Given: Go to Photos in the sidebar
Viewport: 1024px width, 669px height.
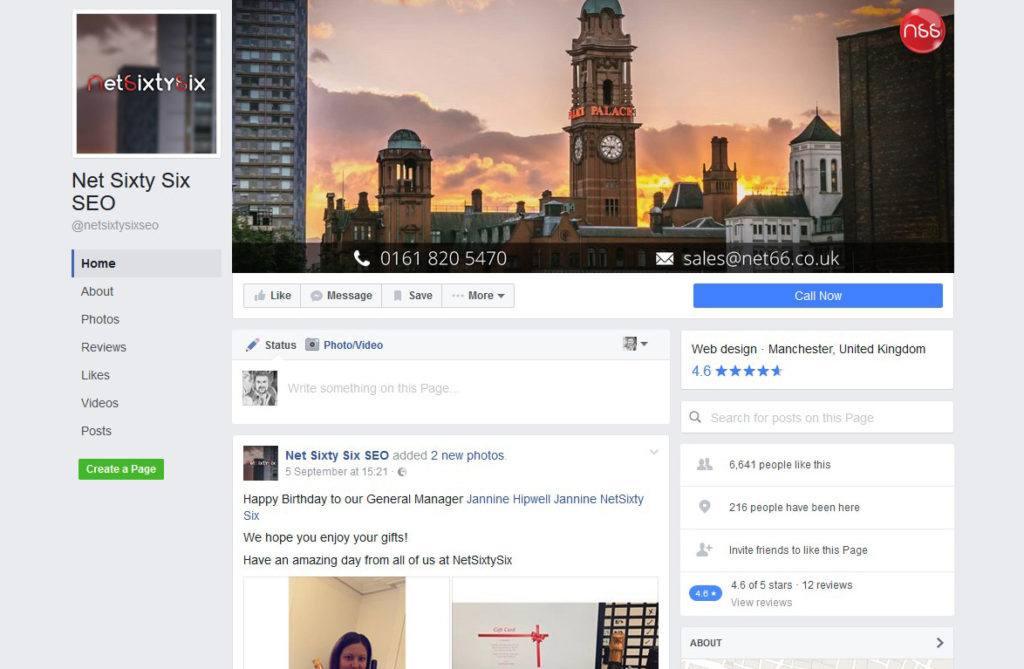Looking at the screenshot, I should tap(100, 319).
